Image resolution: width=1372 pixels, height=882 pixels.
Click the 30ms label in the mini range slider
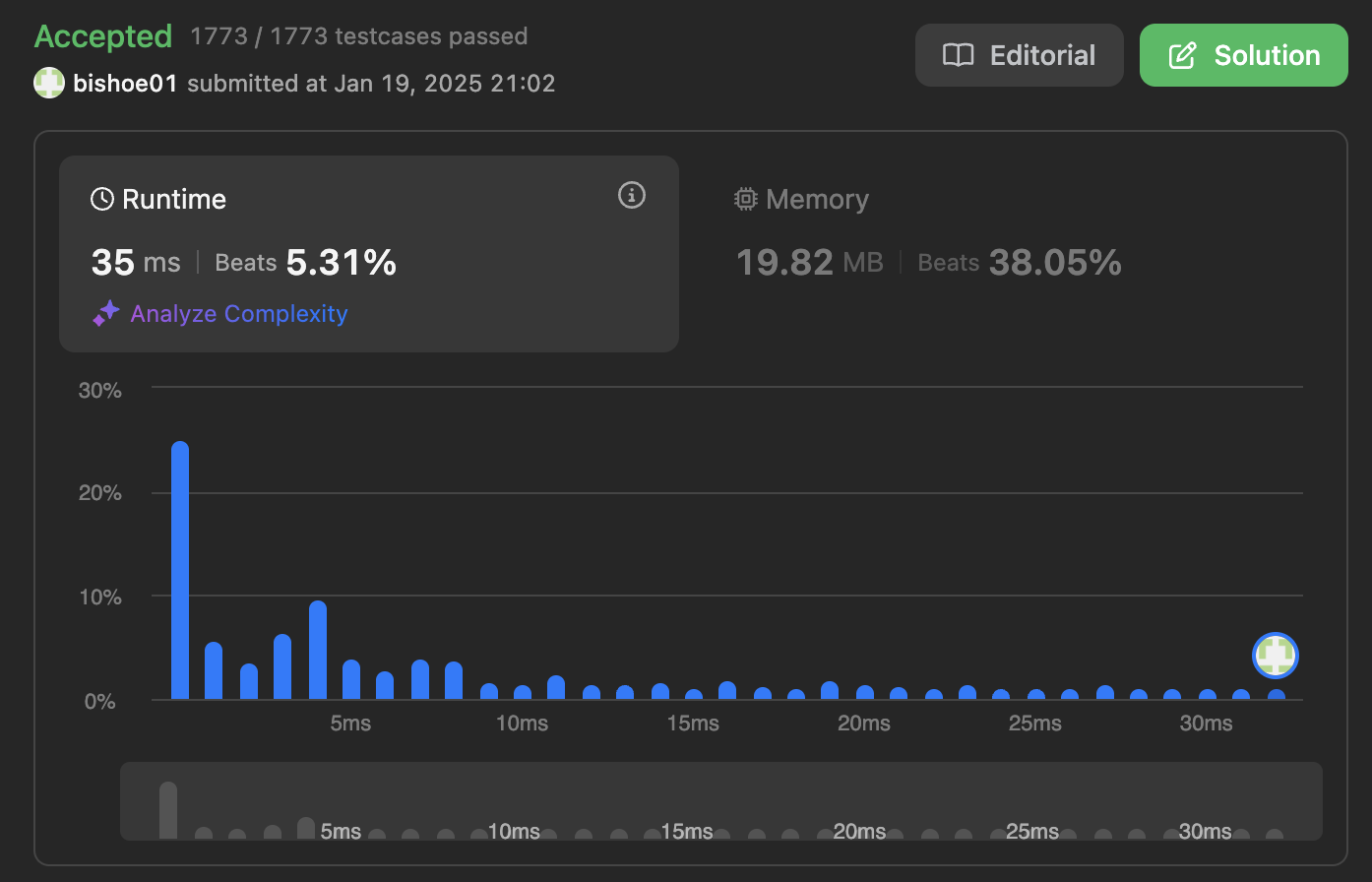(1205, 832)
